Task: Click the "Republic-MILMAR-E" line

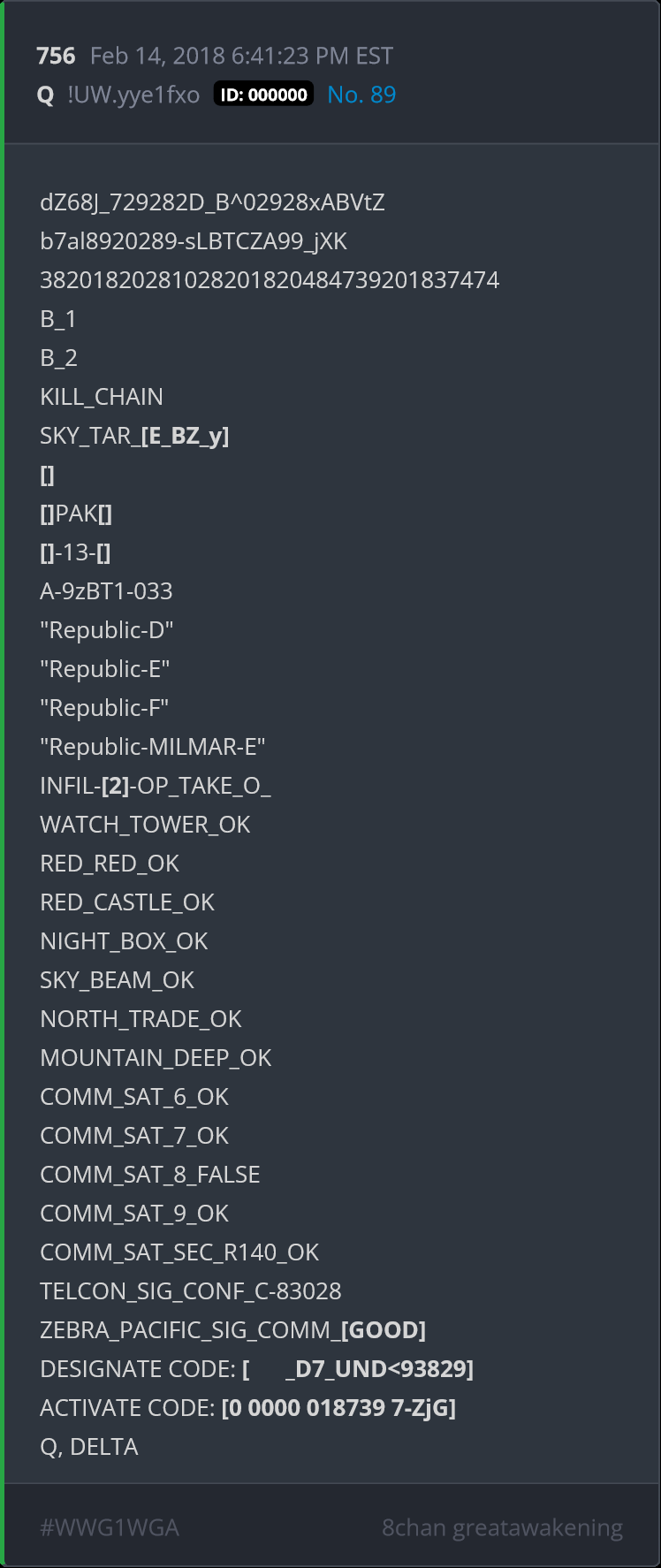Action: point(153,746)
